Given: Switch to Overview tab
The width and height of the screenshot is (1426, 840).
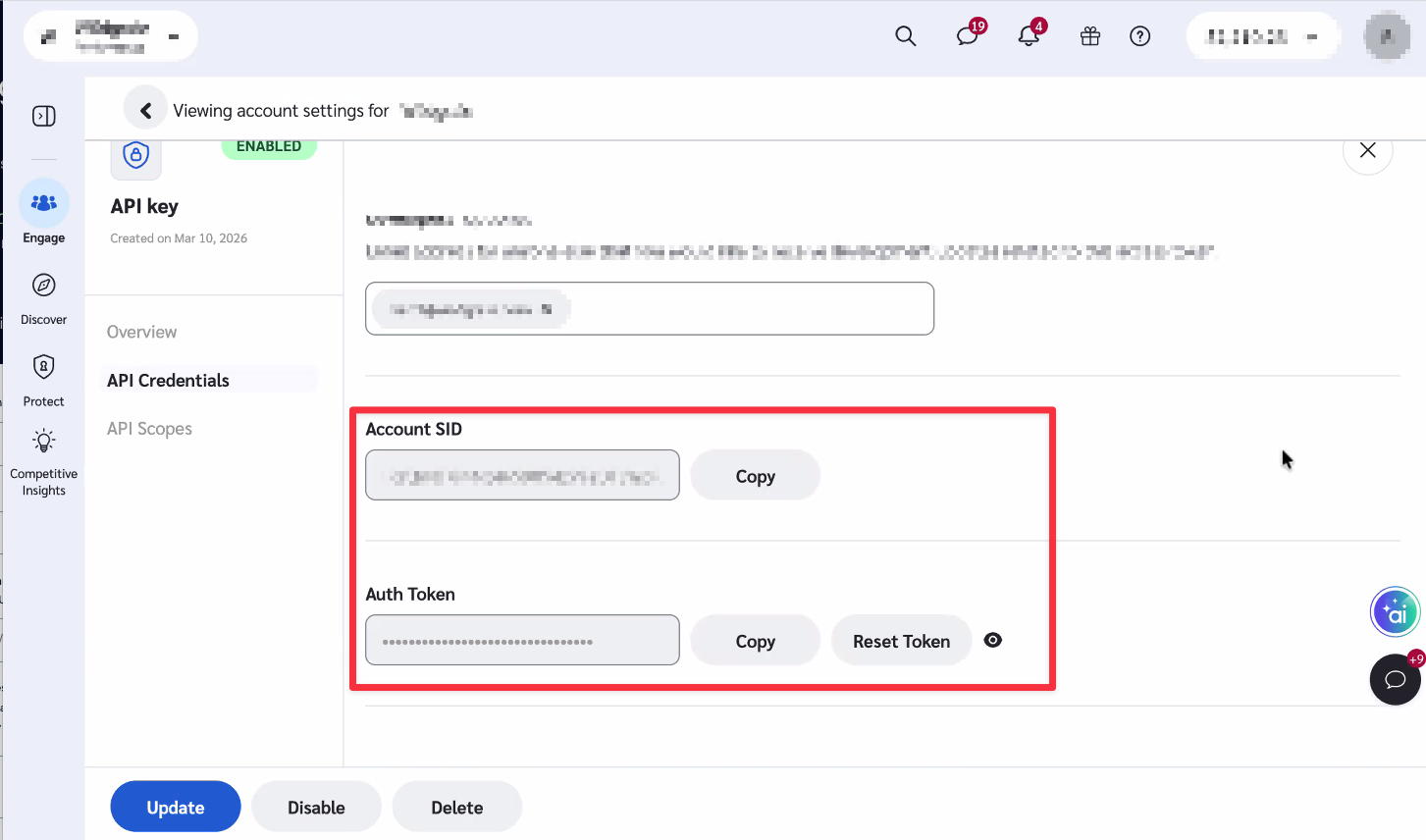Looking at the screenshot, I should point(142,332).
